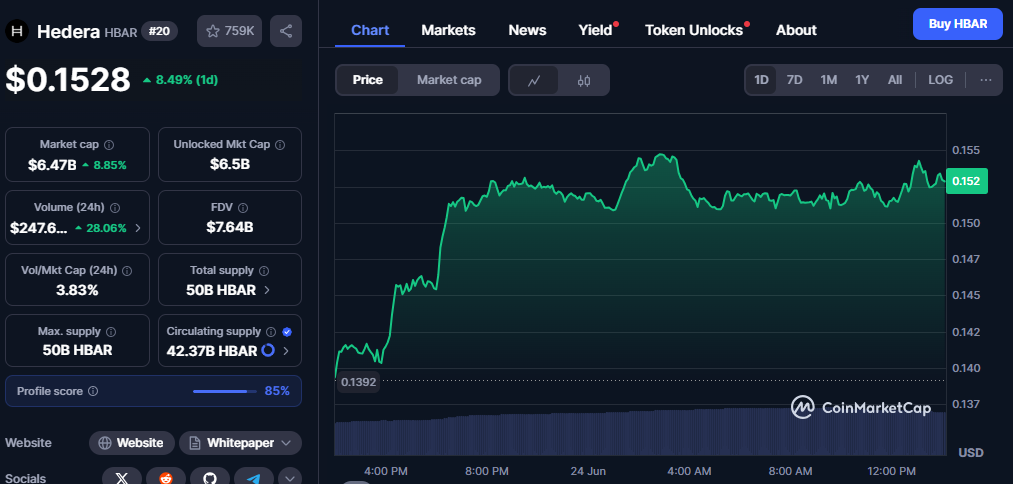Show Total supply info icon

pos(264,271)
